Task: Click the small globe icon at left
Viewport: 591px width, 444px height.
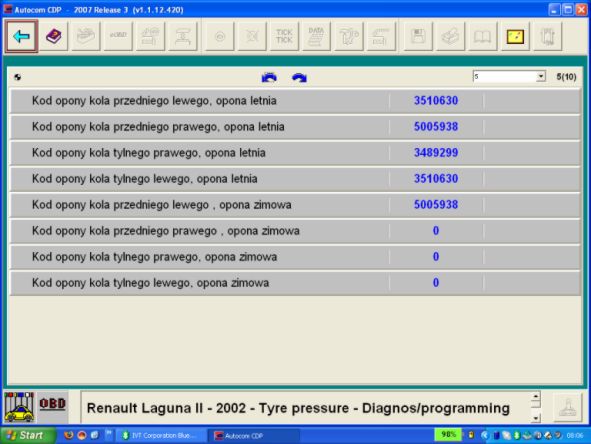Action: (17, 77)
